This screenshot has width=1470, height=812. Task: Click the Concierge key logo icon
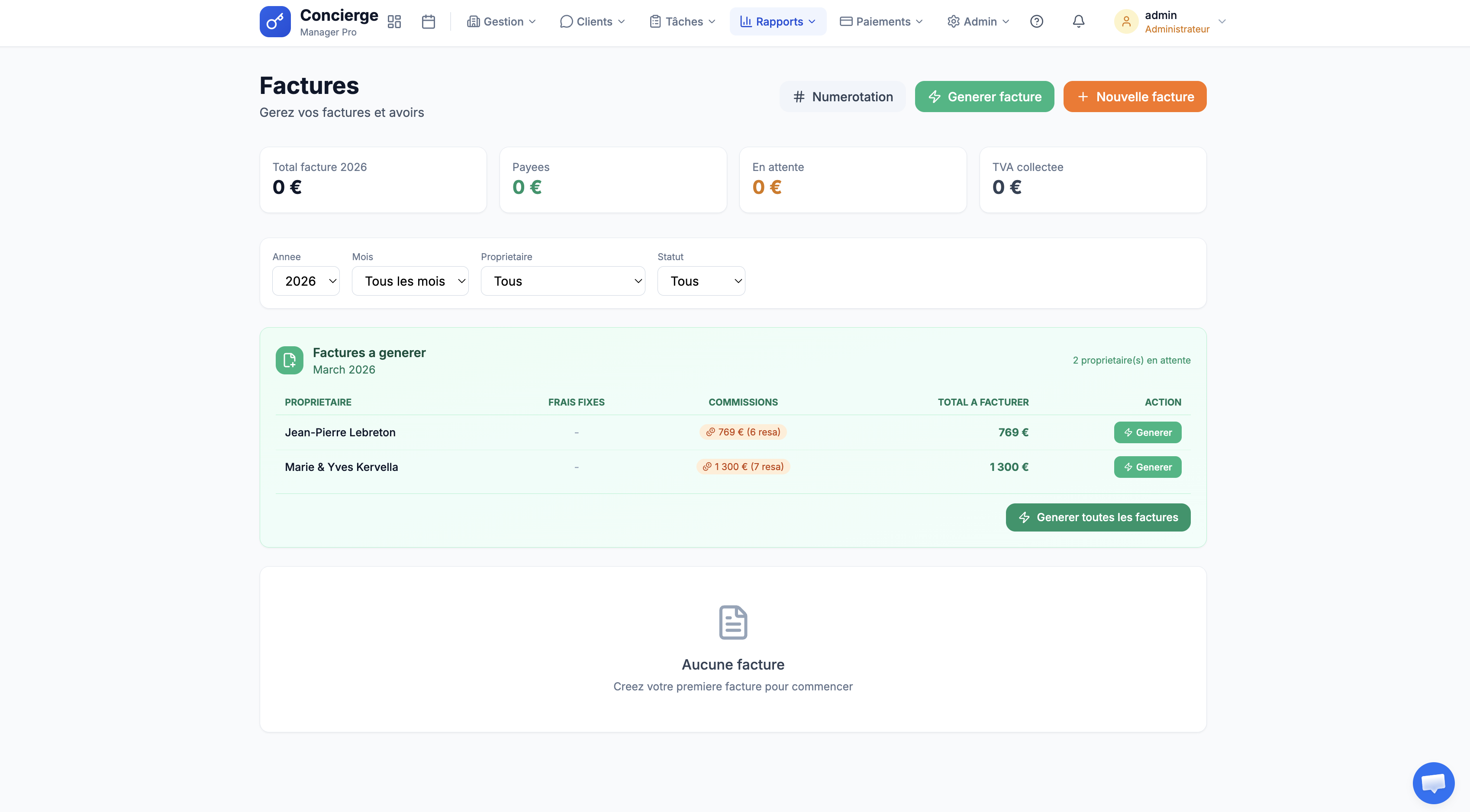(274, 22)
